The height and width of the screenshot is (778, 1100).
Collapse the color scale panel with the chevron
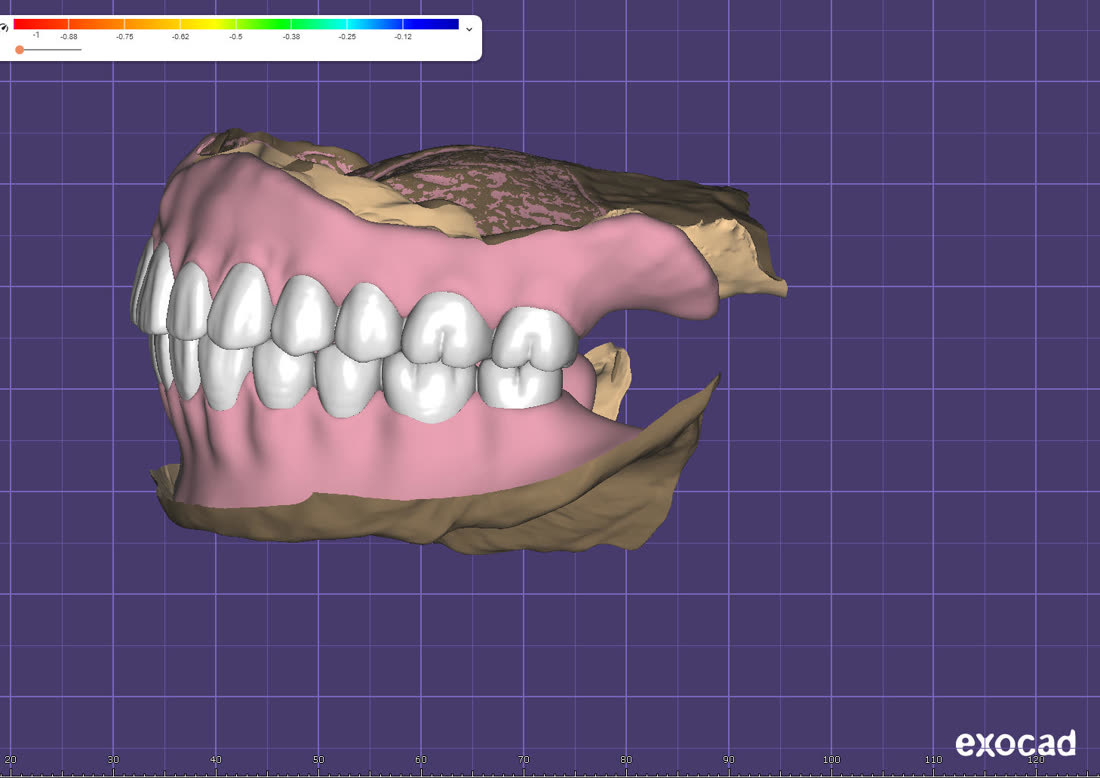[469, 29]
